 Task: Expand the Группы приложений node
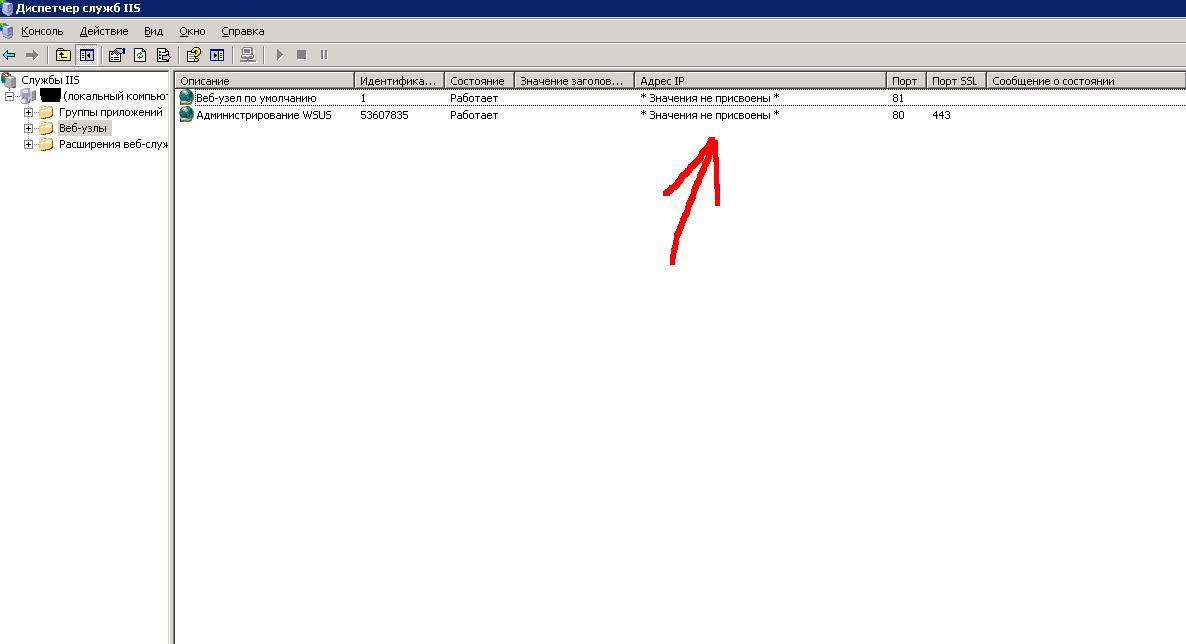click(x=28, y=112)
